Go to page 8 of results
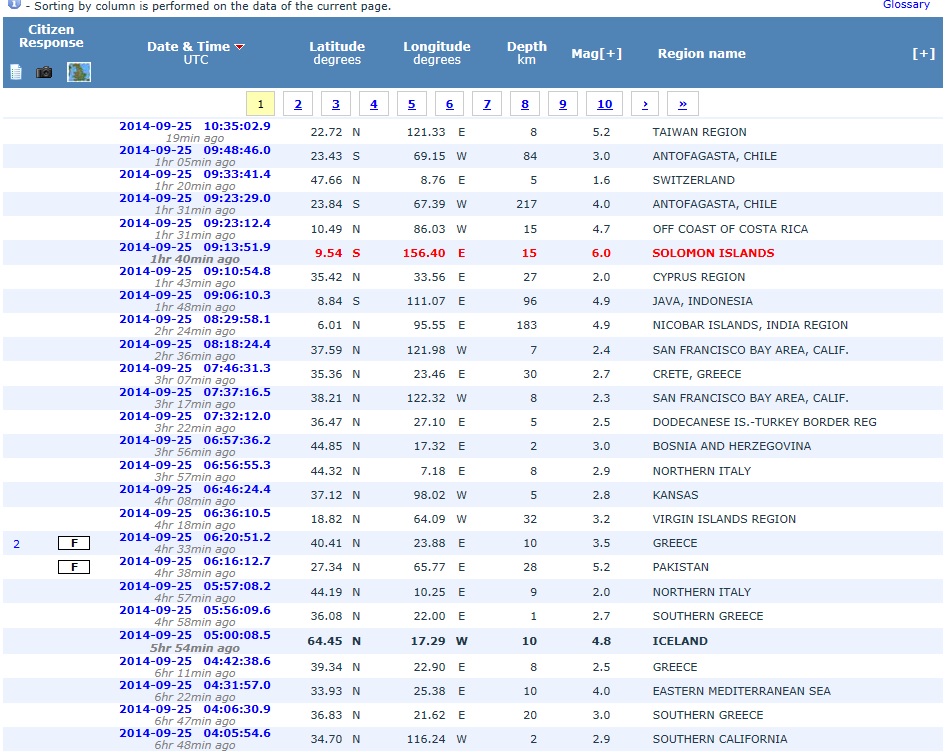Image resolution: width=947 pixels, height=752 pixels. 525,104
